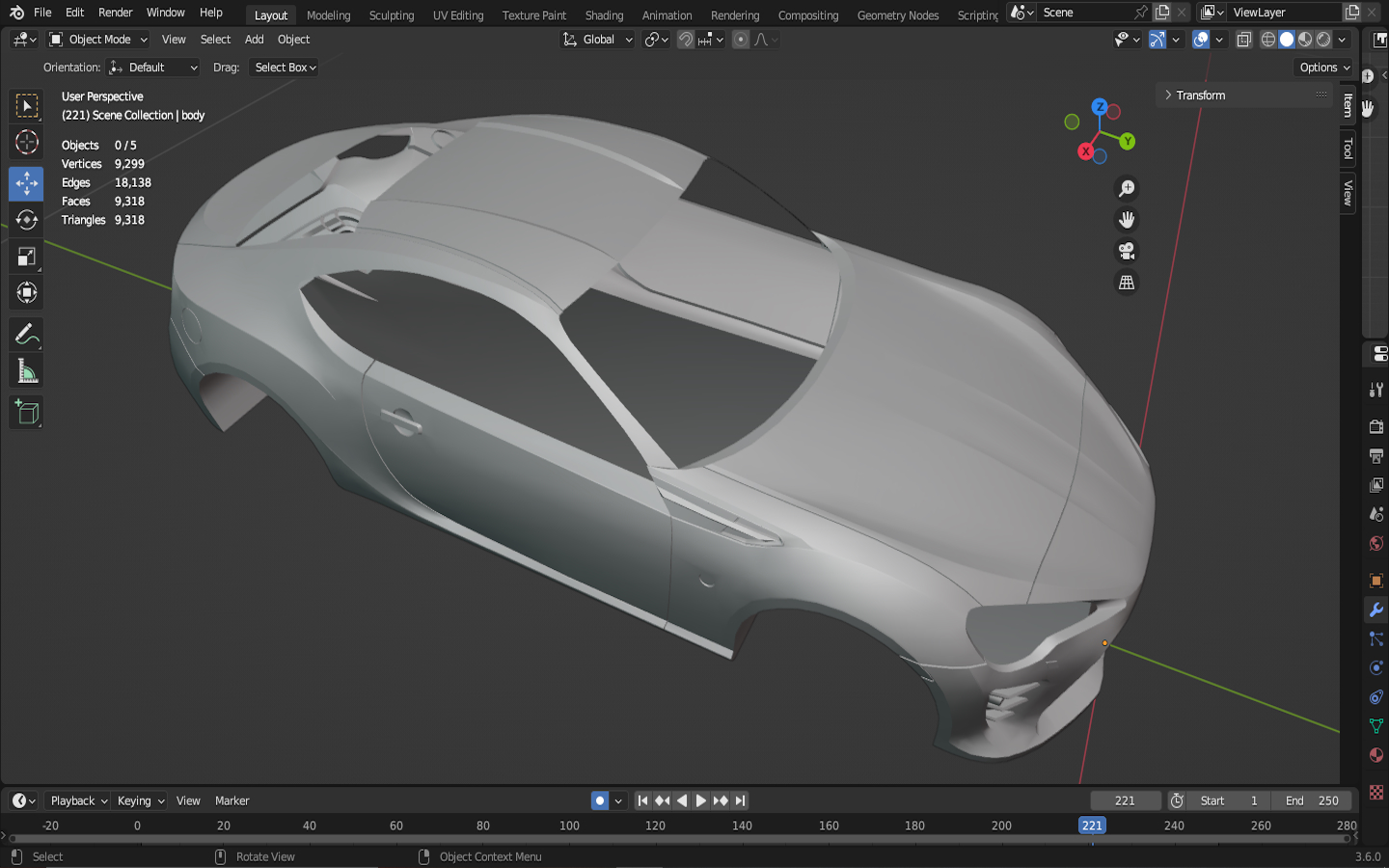
Task: Activate the combined Transform tool
Action: [x=27, y=293]
